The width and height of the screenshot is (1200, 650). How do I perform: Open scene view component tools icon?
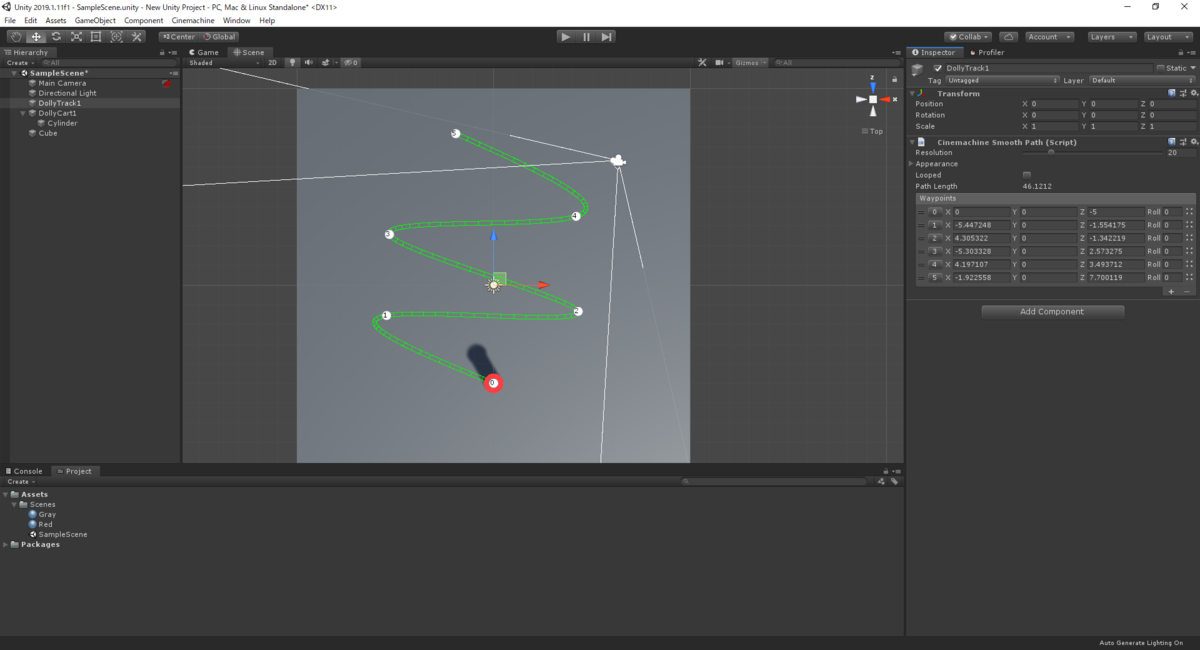tap(703, 62)
